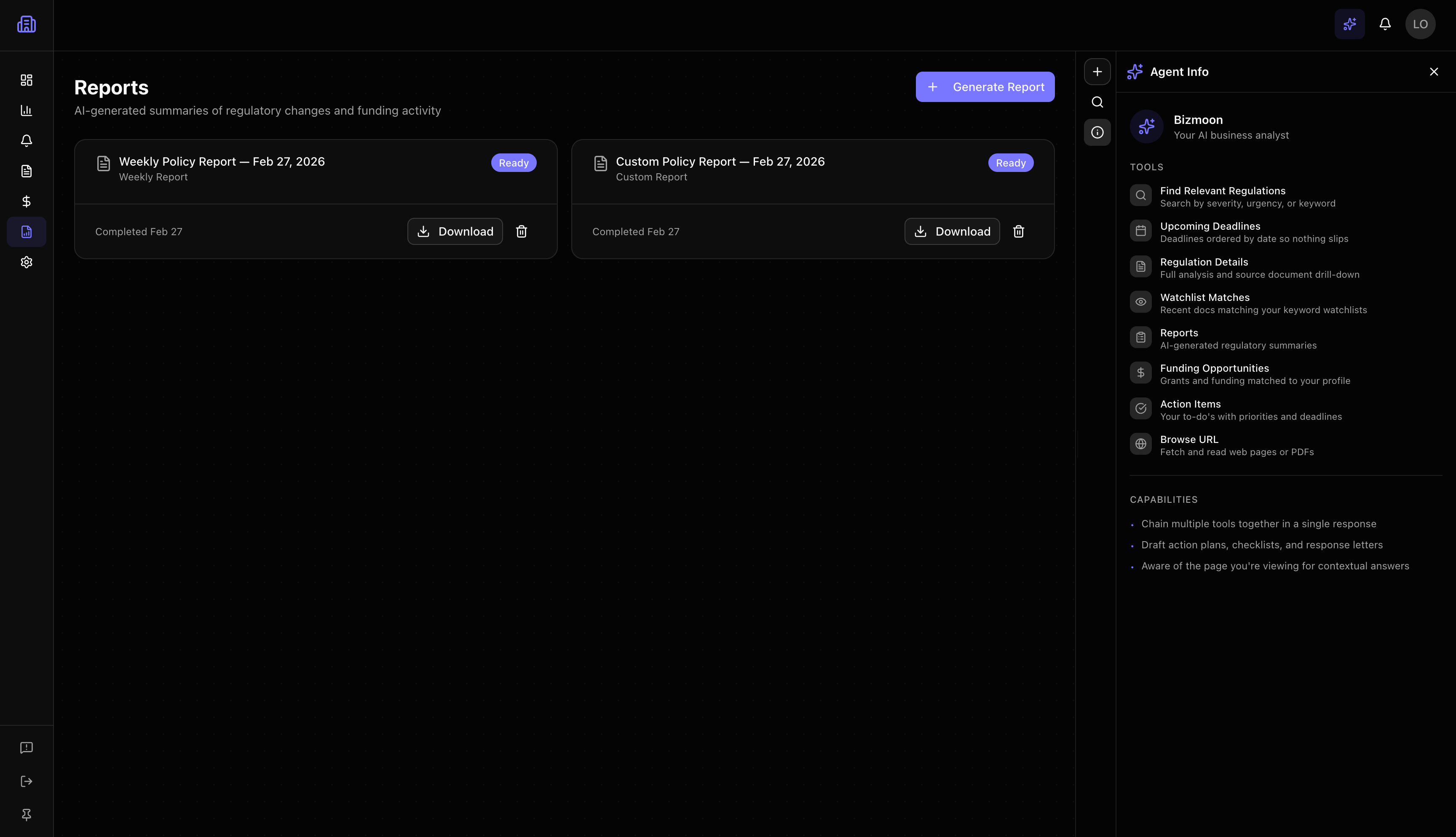
Task: Download the Weekly Policy Report
Action: coord(455,231)
